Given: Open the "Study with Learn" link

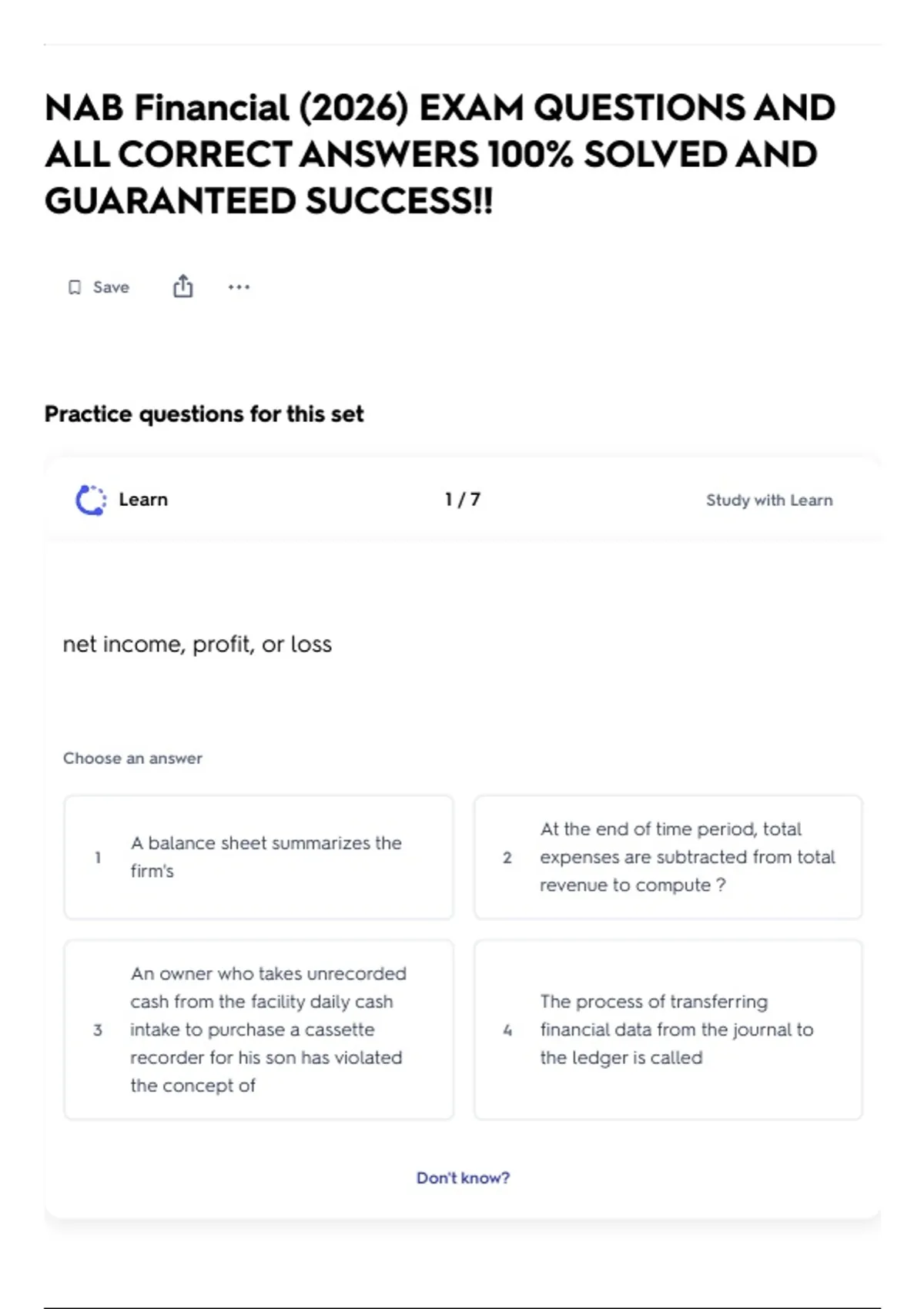Looking at the screenshot, I should click(769, 500).
